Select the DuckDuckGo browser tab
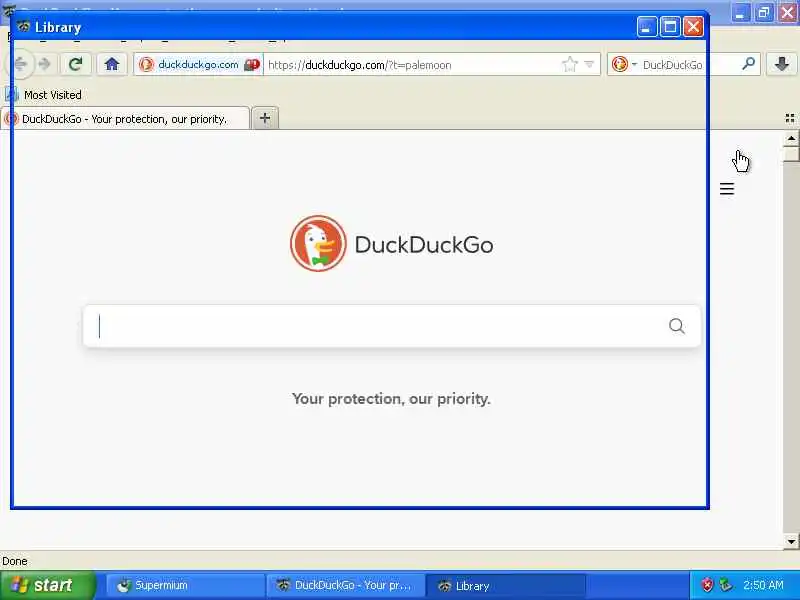 click(x=125, y=118)
